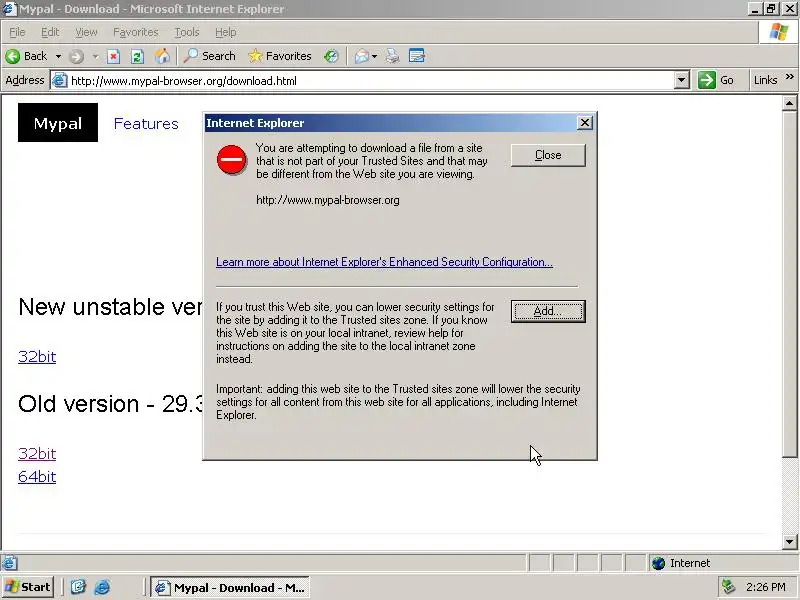Click the Go button
The height and width of the screenshot is (600, 800).
(717, 80)
